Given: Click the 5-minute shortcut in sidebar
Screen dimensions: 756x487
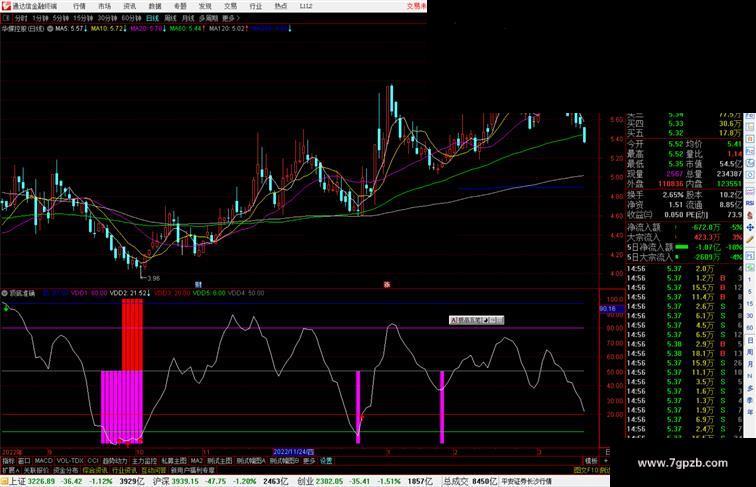Looking at the screenshot, I should point(750,291).
